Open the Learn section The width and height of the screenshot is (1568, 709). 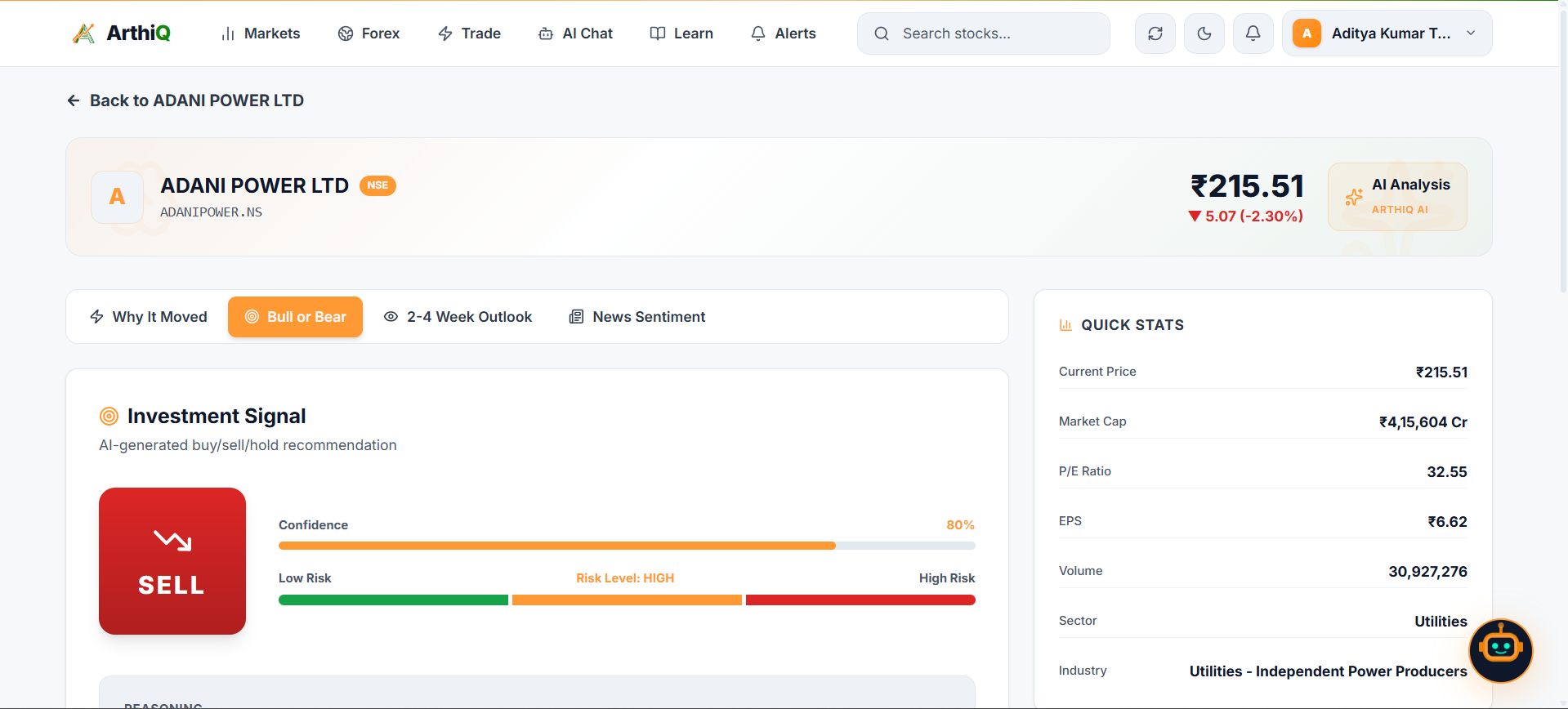click(x=681, y=33)
